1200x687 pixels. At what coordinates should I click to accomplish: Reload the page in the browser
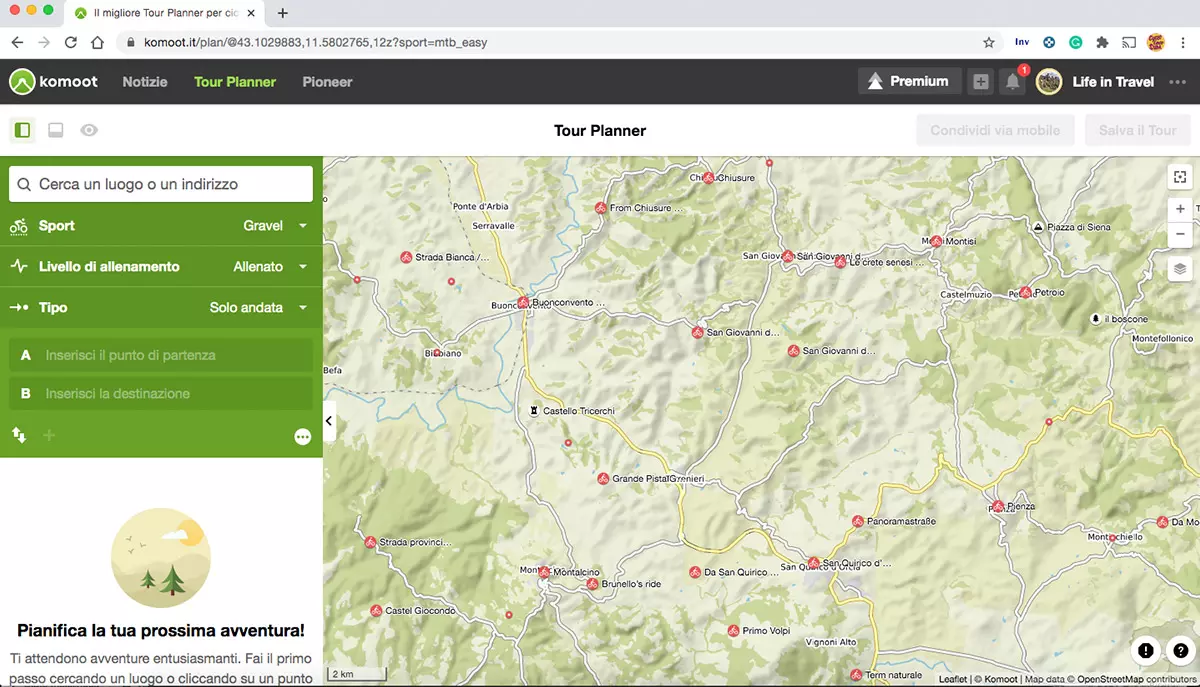tap(70, 42)
